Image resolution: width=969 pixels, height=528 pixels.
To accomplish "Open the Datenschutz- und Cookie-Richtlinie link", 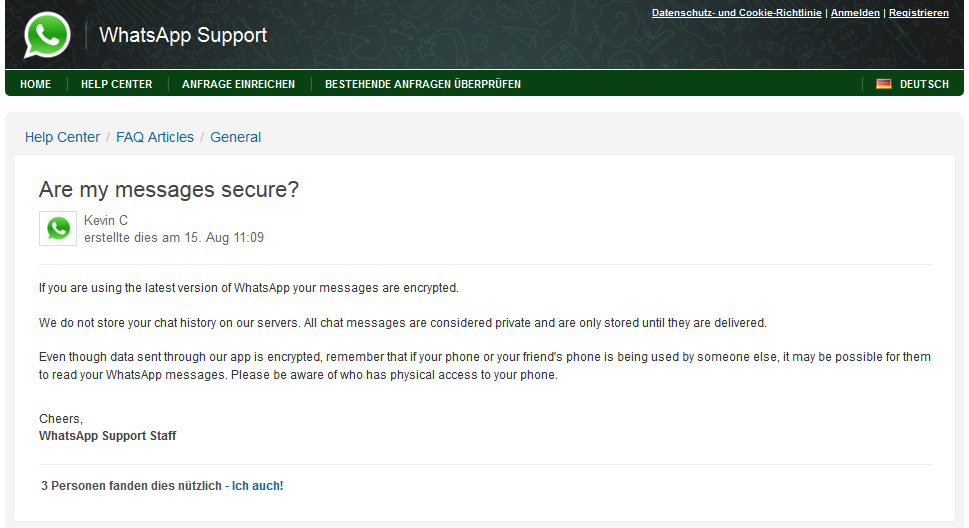I will tap(736, 13).
